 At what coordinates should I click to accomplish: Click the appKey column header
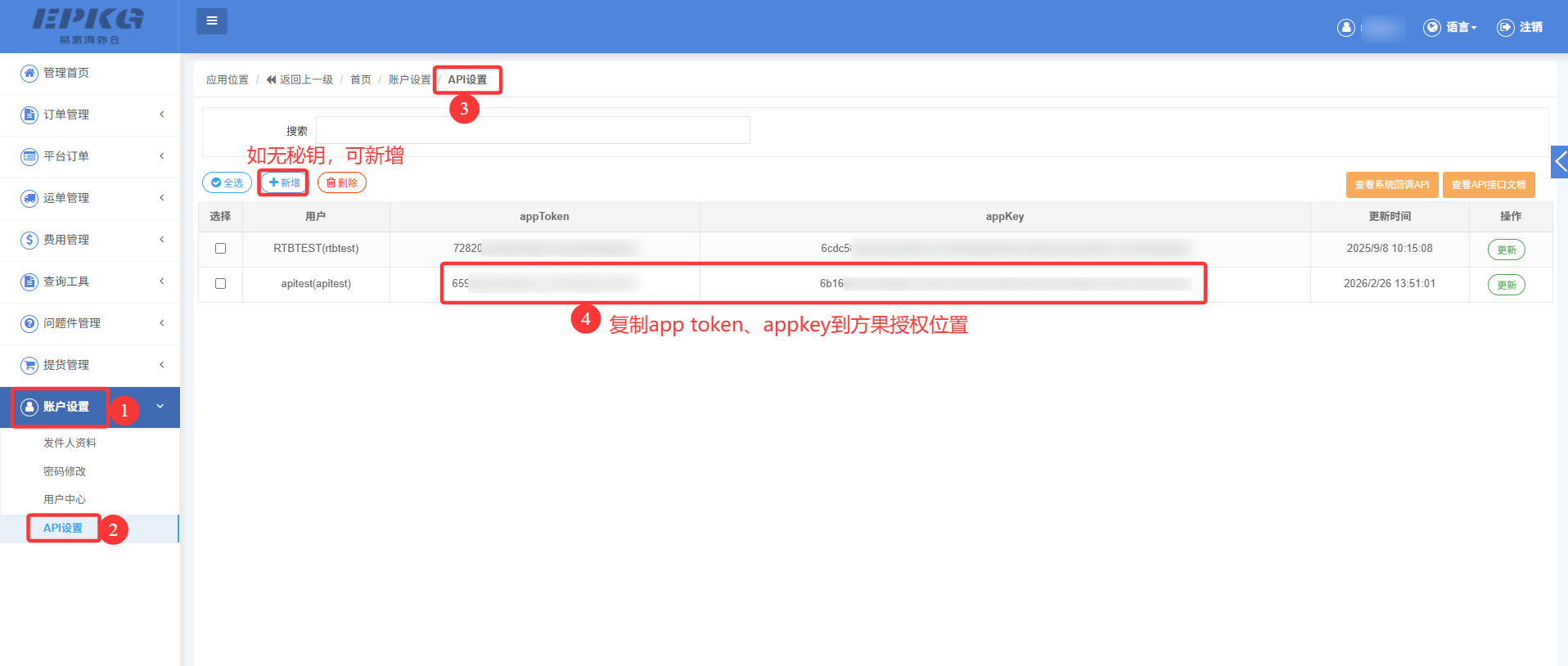(1005, 217)
